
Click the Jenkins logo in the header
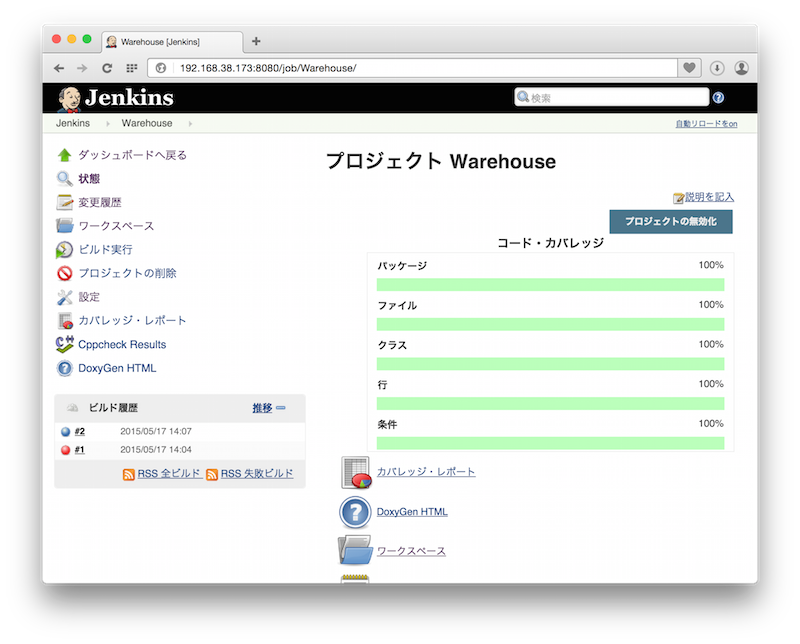115,97
